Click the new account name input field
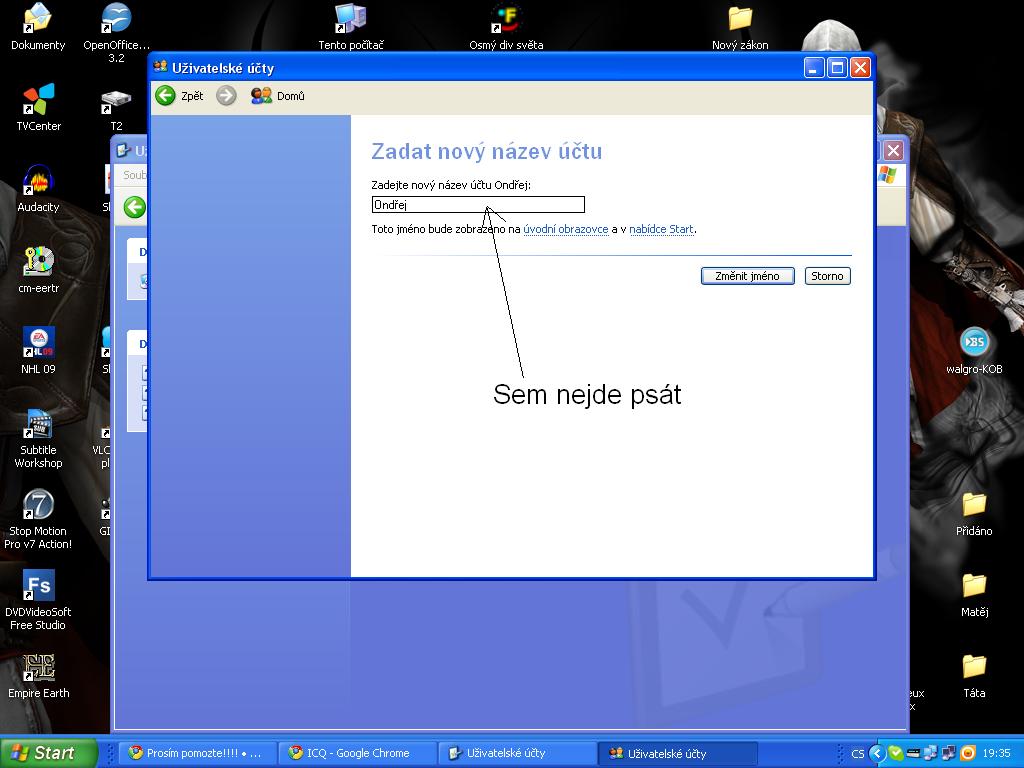 pyautogui.click(x=478, y=205)
